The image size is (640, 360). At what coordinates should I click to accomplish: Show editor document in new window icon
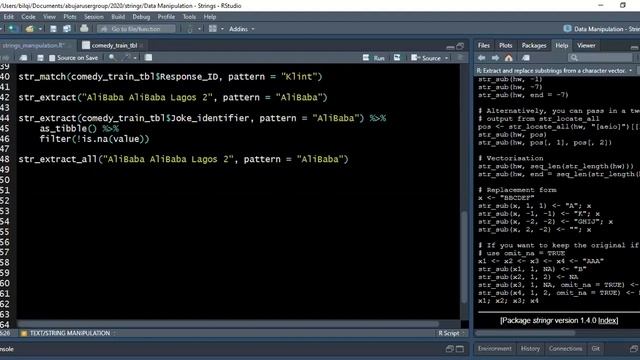24,58
